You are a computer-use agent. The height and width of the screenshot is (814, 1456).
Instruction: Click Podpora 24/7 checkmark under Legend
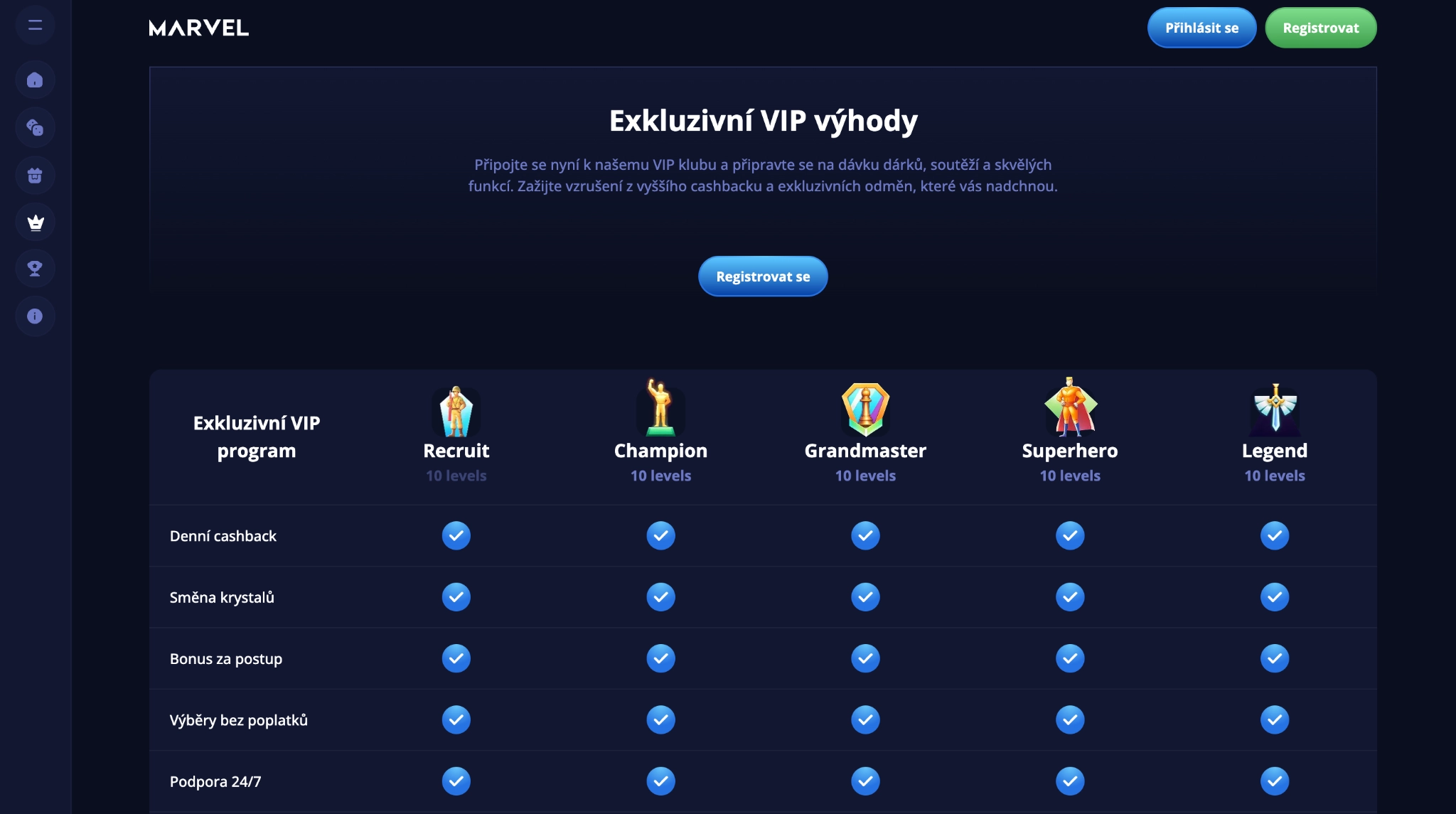click(x=1275, y=781)
